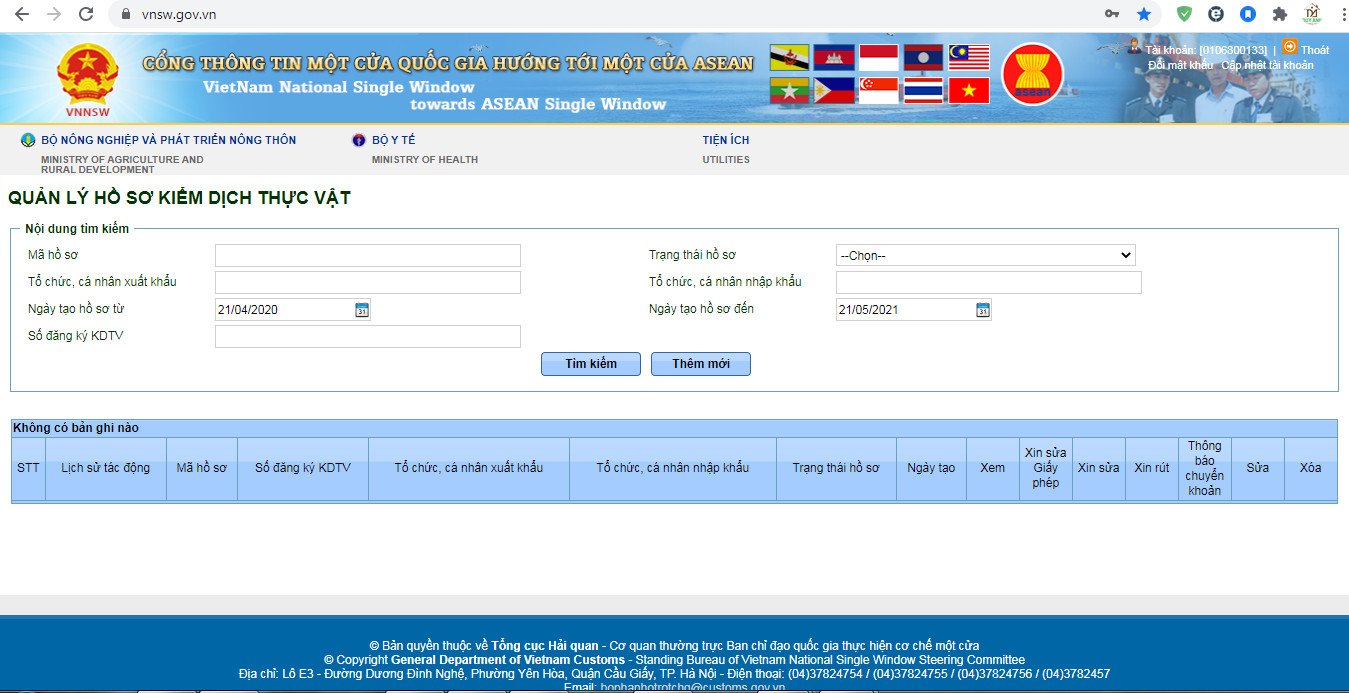Reload the page with the refresh icon
The width and height of the screenshot is (1349, 693).
[86, 14]
